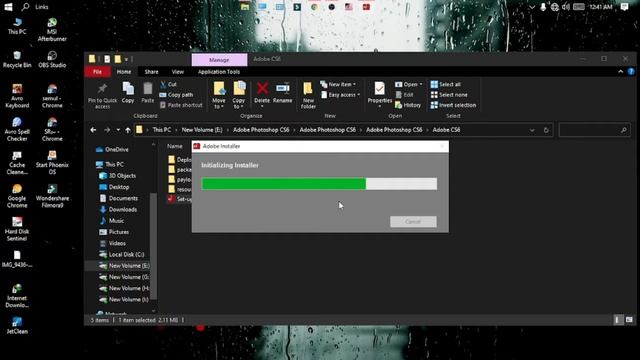Open Properties from the ribbon
This screenshot has width=640, height=360.
[380, 95]
